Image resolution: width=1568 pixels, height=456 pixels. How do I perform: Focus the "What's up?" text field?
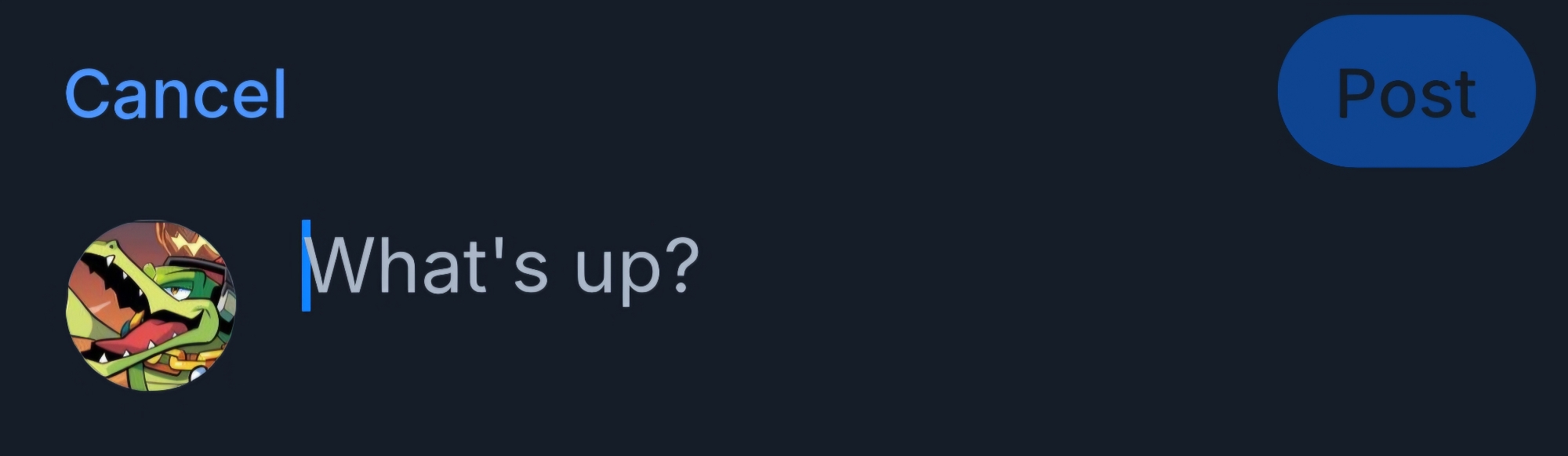click(502, 267)
